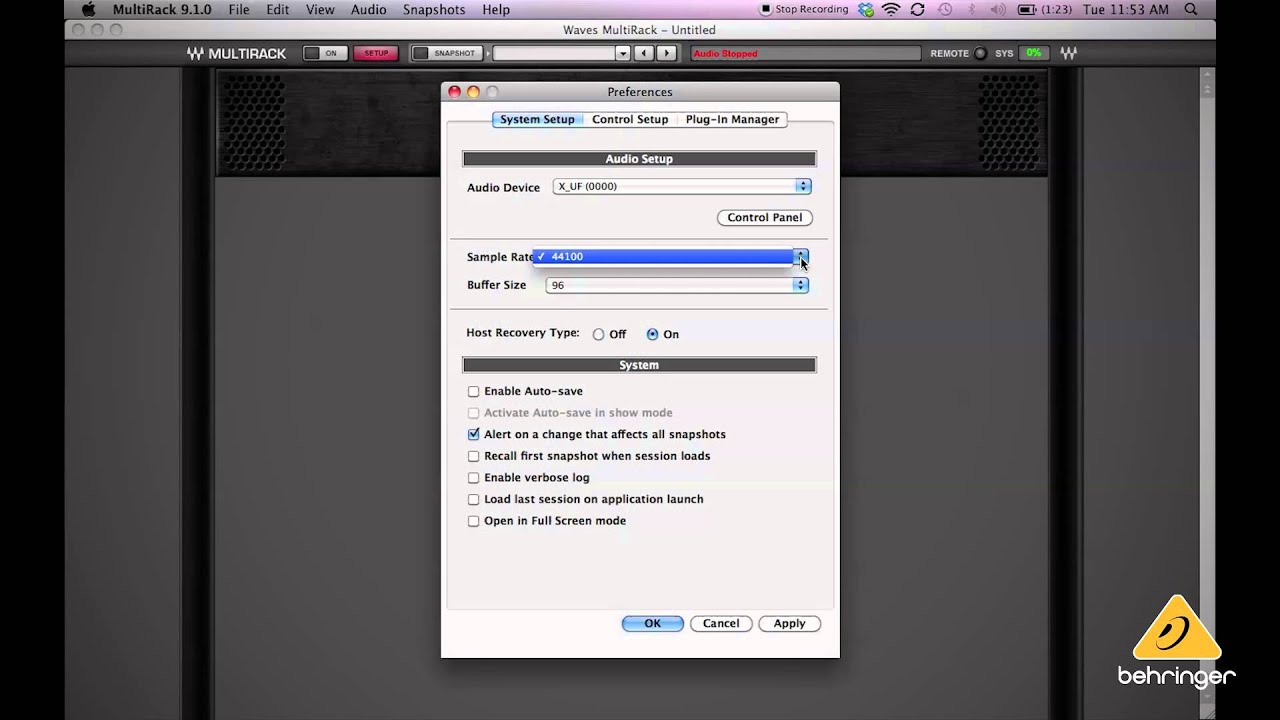This screenshot has width=1280, height=720.
Task: Open the Wi-Fi status icon
Action: tap(891, 10)
